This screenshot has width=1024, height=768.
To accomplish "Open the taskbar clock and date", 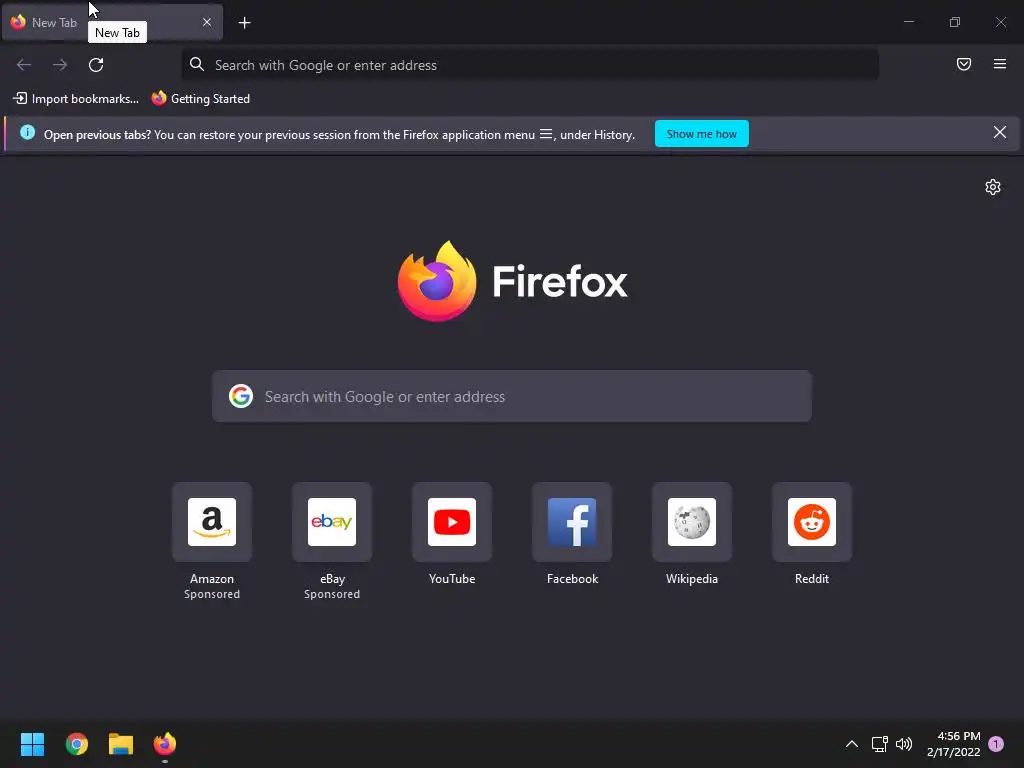I will click(953, 744).
